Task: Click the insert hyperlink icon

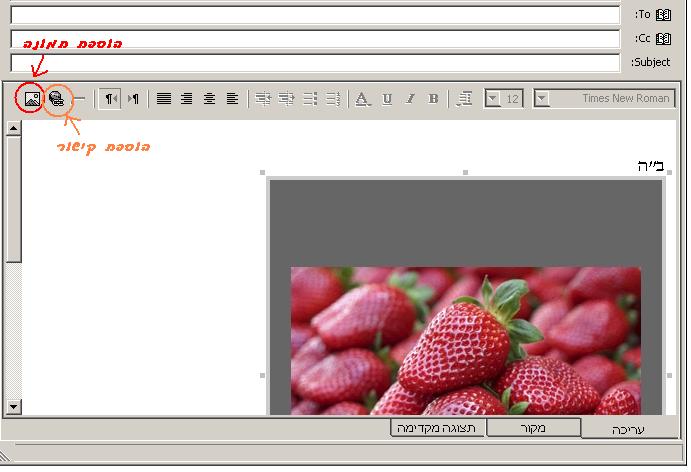Action: pyautogui.click(x=56, y=99)
